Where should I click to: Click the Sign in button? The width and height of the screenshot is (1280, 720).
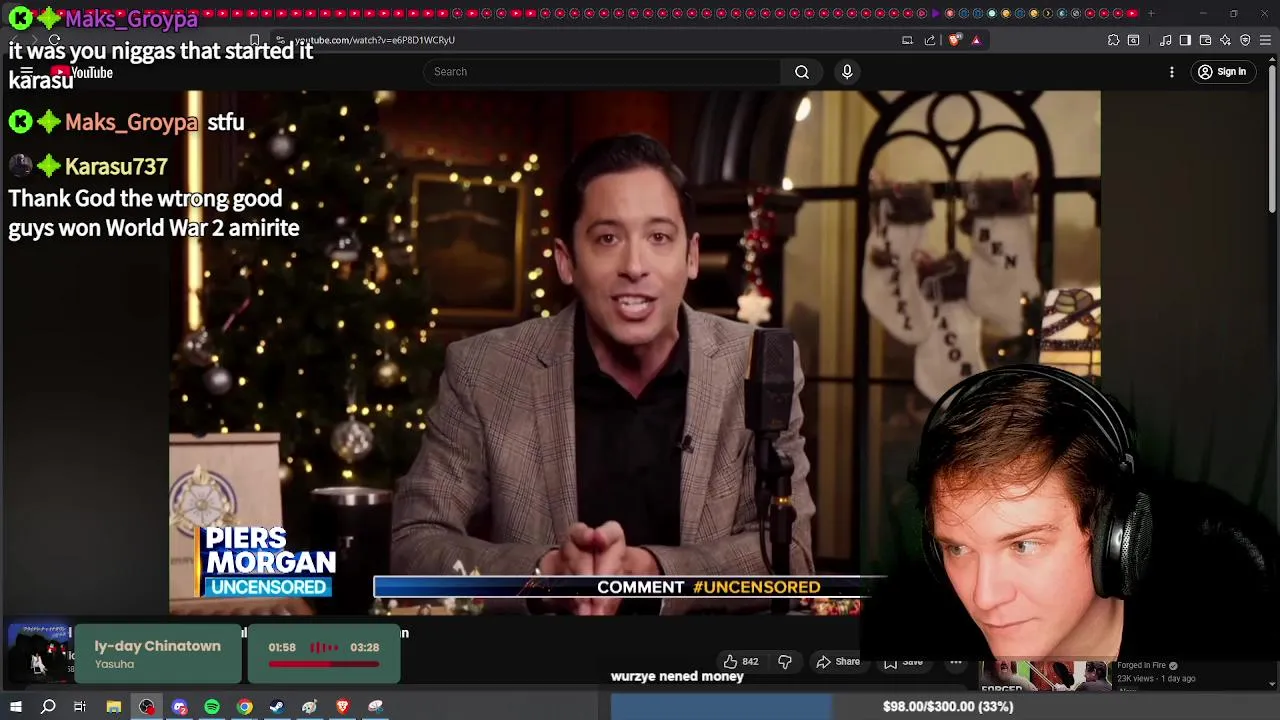(x=1222, y=72)
